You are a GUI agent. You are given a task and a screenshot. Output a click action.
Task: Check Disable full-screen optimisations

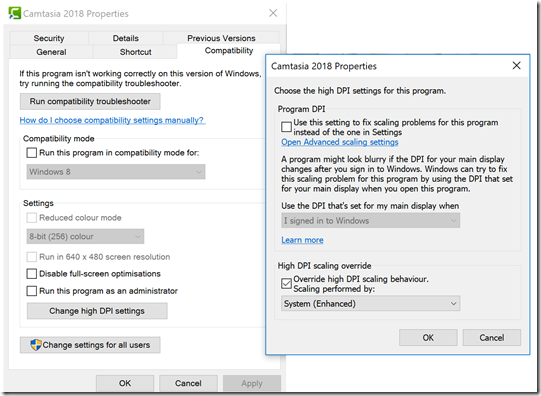click(32, 274)
